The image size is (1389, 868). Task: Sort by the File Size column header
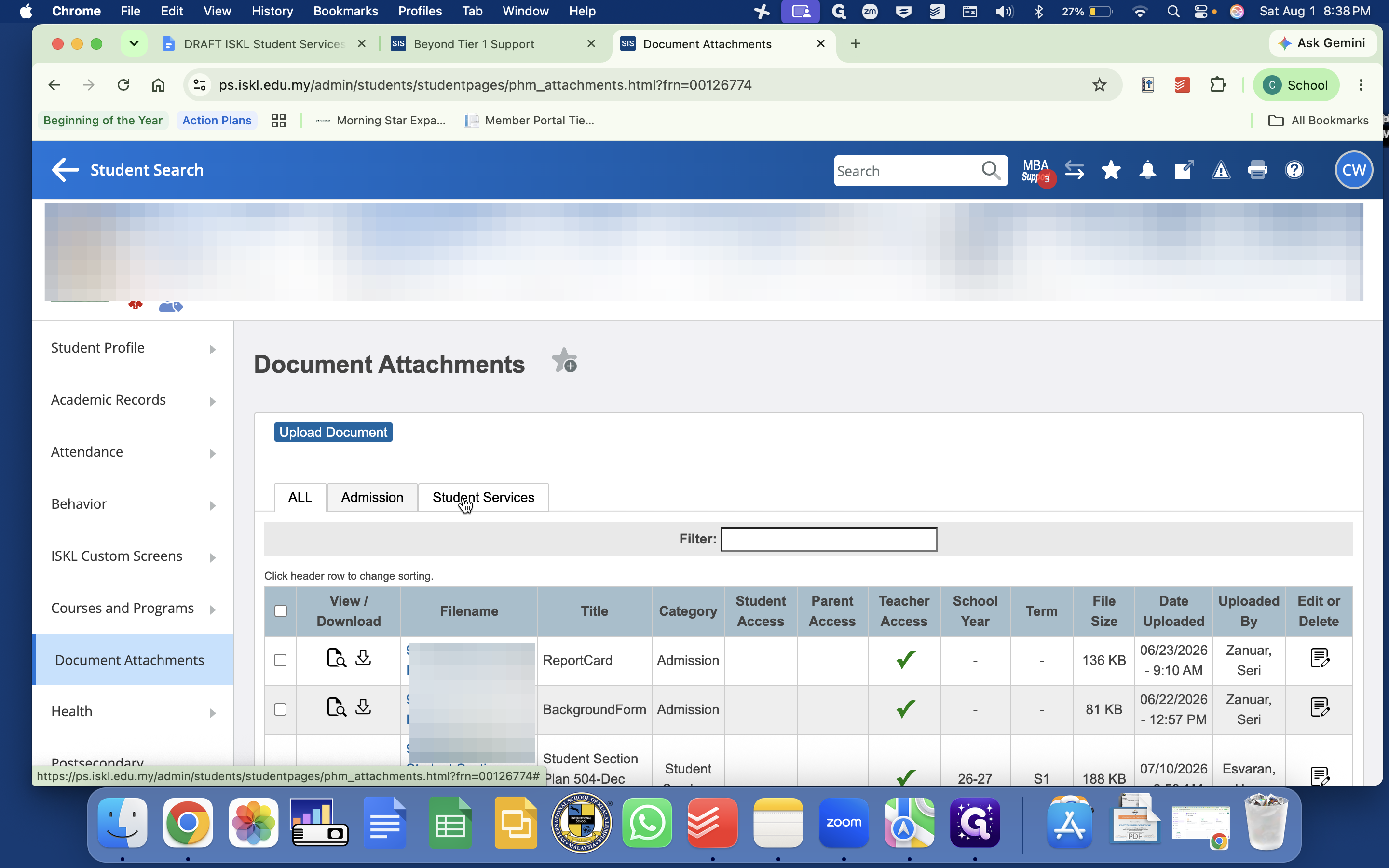(x=1103, y=611)
